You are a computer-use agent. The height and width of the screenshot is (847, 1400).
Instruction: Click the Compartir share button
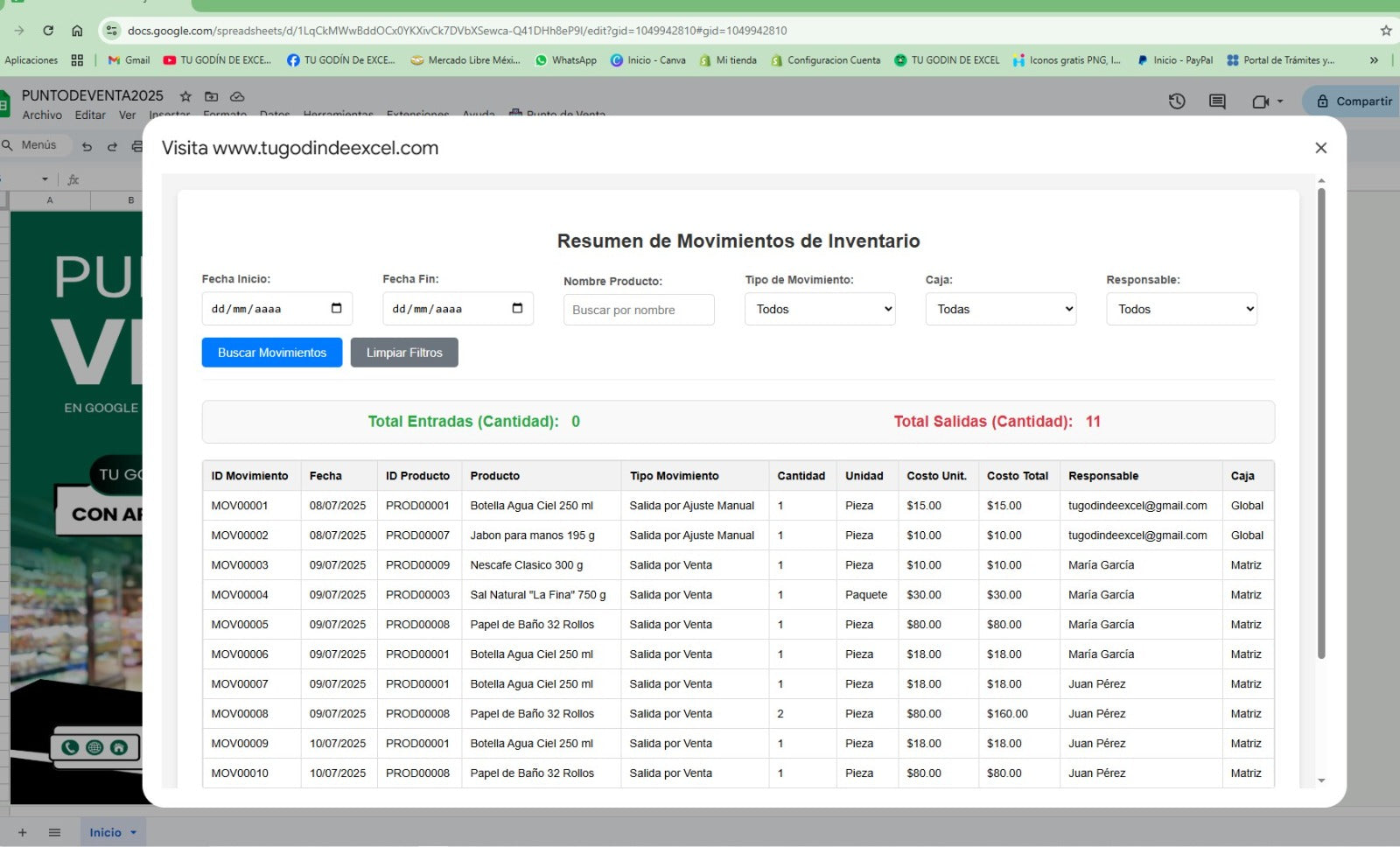point(1354,101)
